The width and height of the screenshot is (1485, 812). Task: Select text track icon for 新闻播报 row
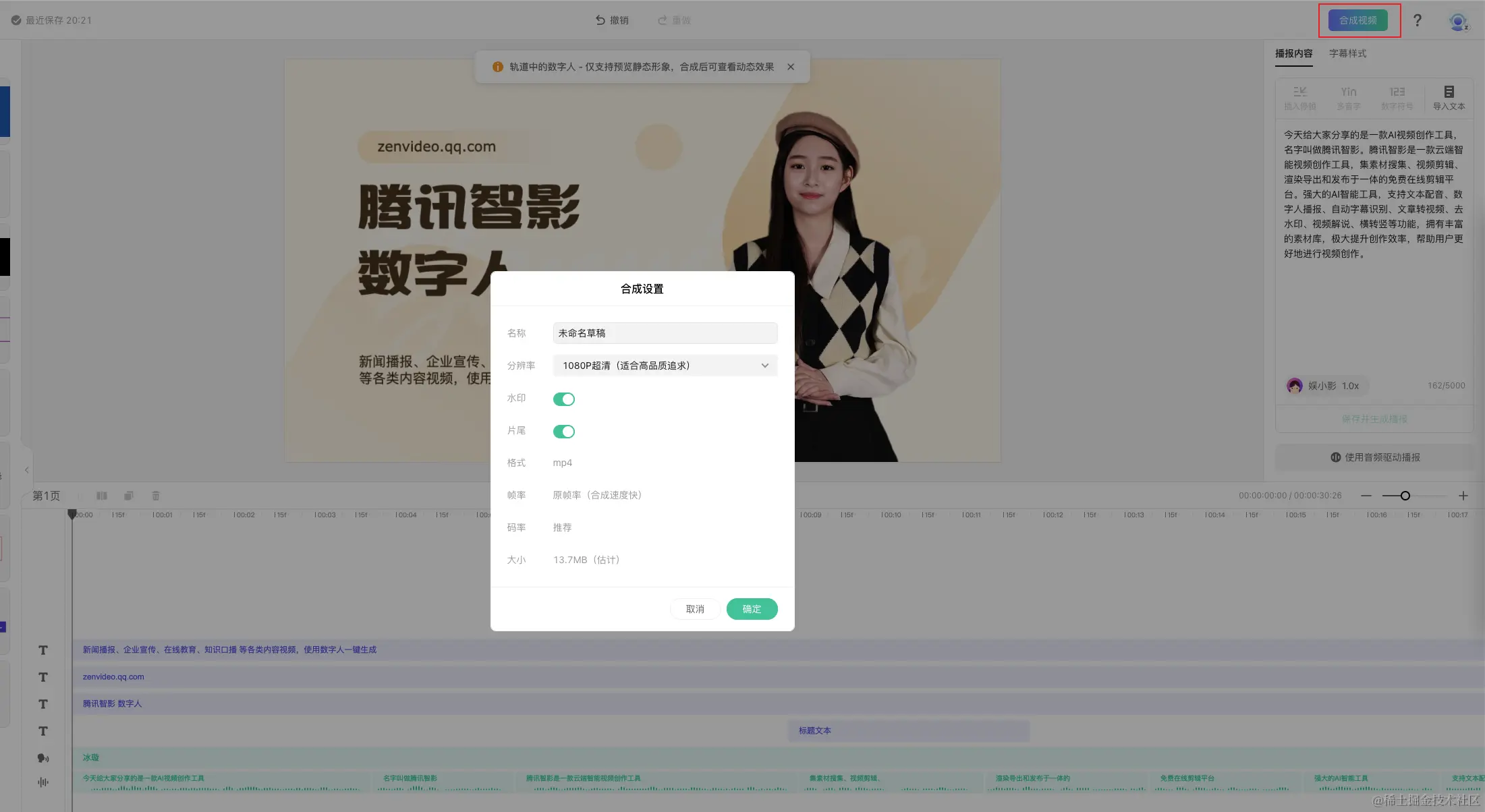43,650
